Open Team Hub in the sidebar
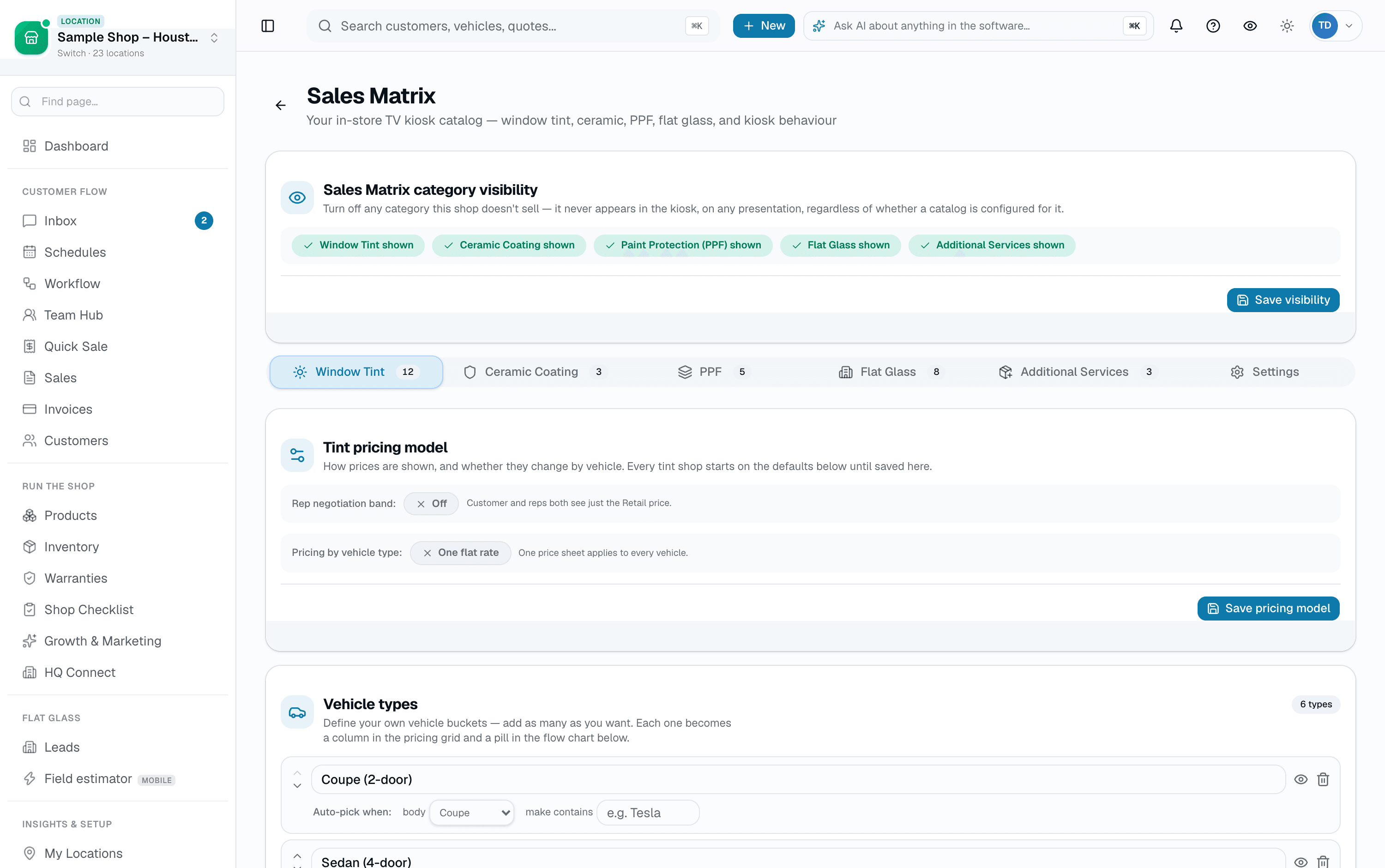 tap(118, 315)
